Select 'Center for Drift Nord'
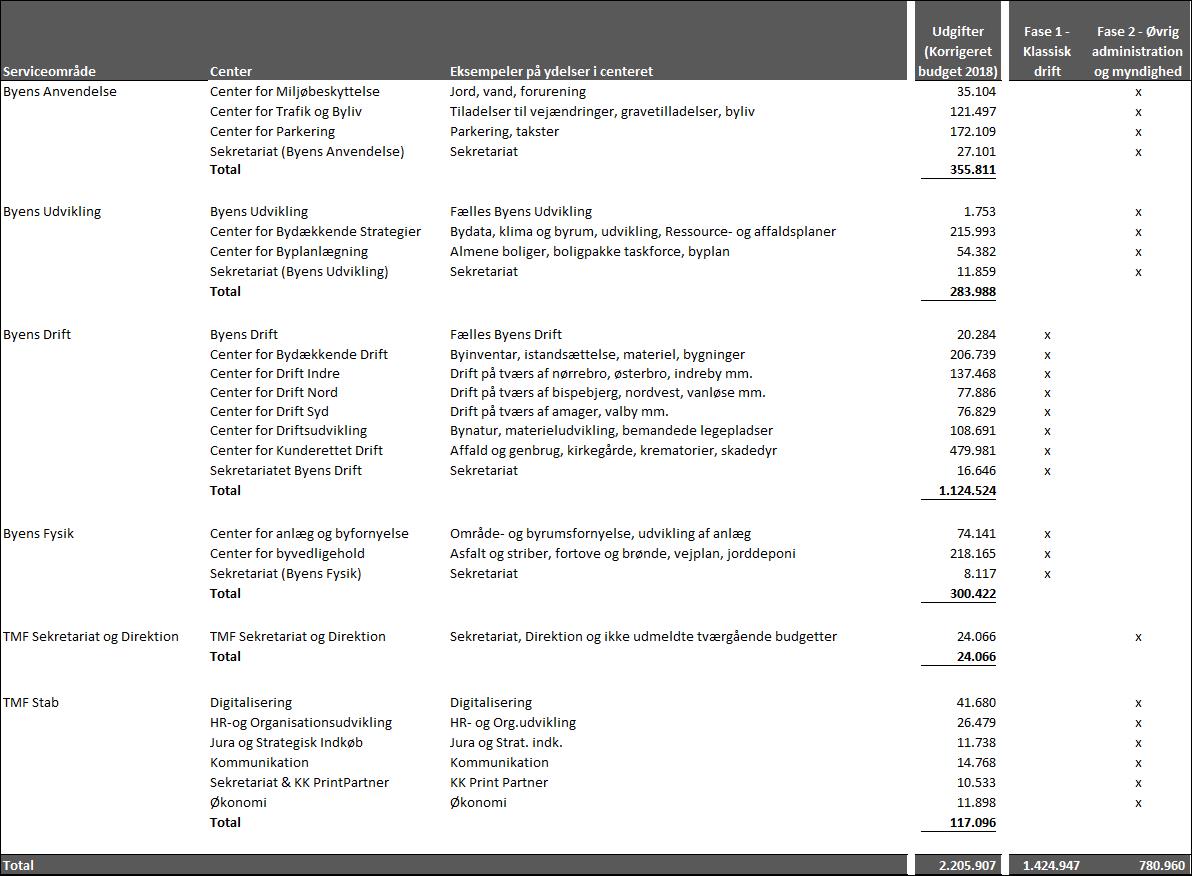 point(274,392)
